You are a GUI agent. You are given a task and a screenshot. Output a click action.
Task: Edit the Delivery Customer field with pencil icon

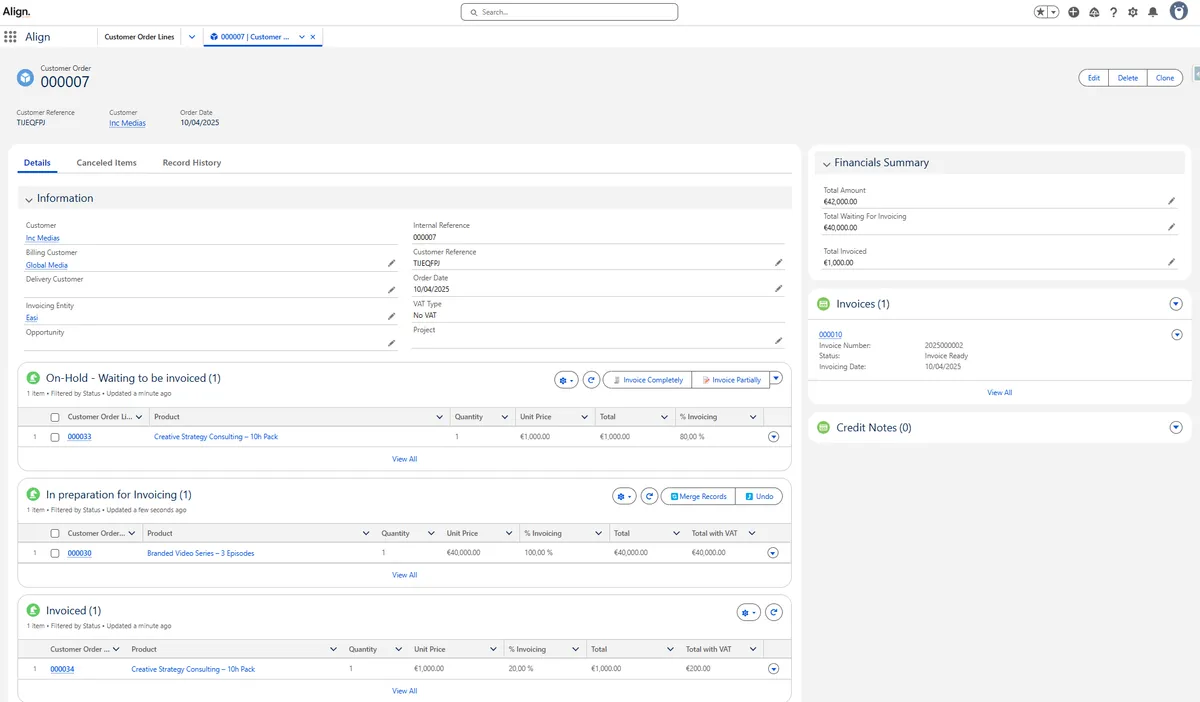392,289
